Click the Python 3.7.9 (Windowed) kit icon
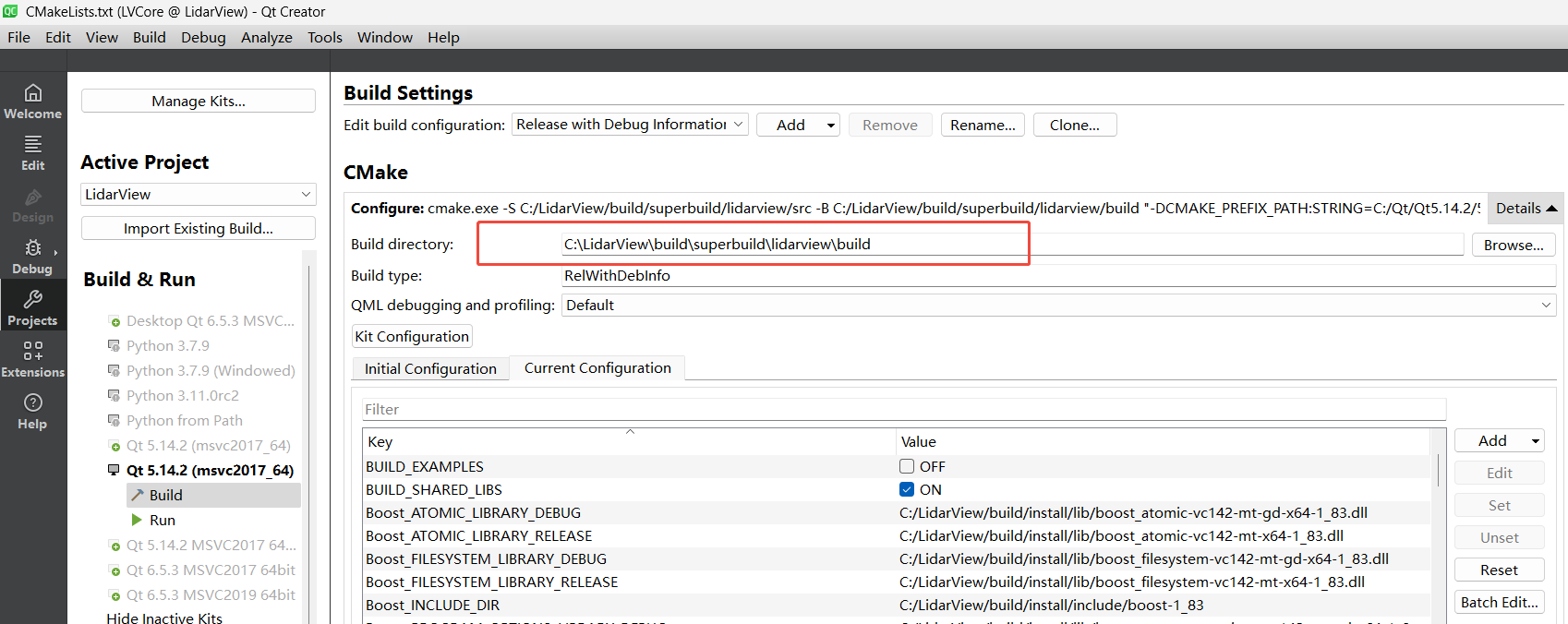Screen dimensions: 1568x624 [x=114, y=370]
